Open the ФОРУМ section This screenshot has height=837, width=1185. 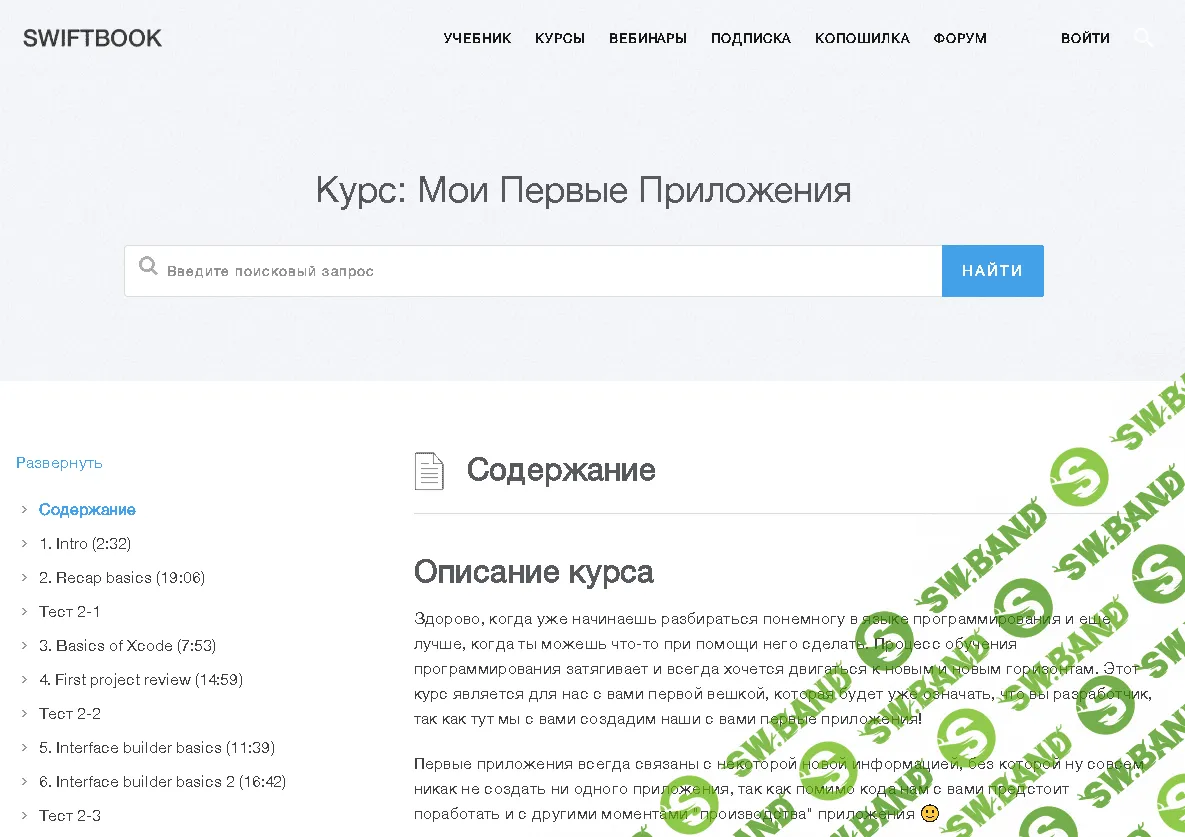(960, 38)
